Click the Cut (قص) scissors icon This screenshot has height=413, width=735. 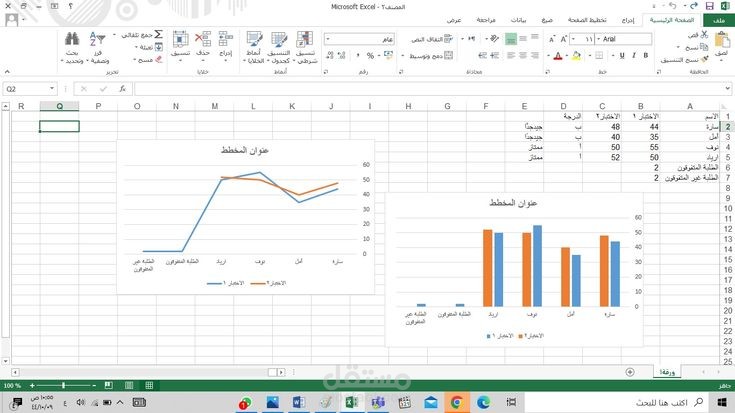704,35
